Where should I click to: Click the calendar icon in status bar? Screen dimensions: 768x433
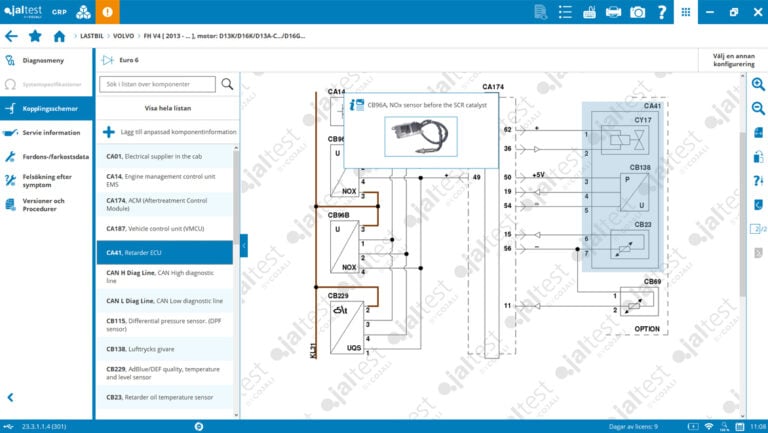tap(740, 427)
